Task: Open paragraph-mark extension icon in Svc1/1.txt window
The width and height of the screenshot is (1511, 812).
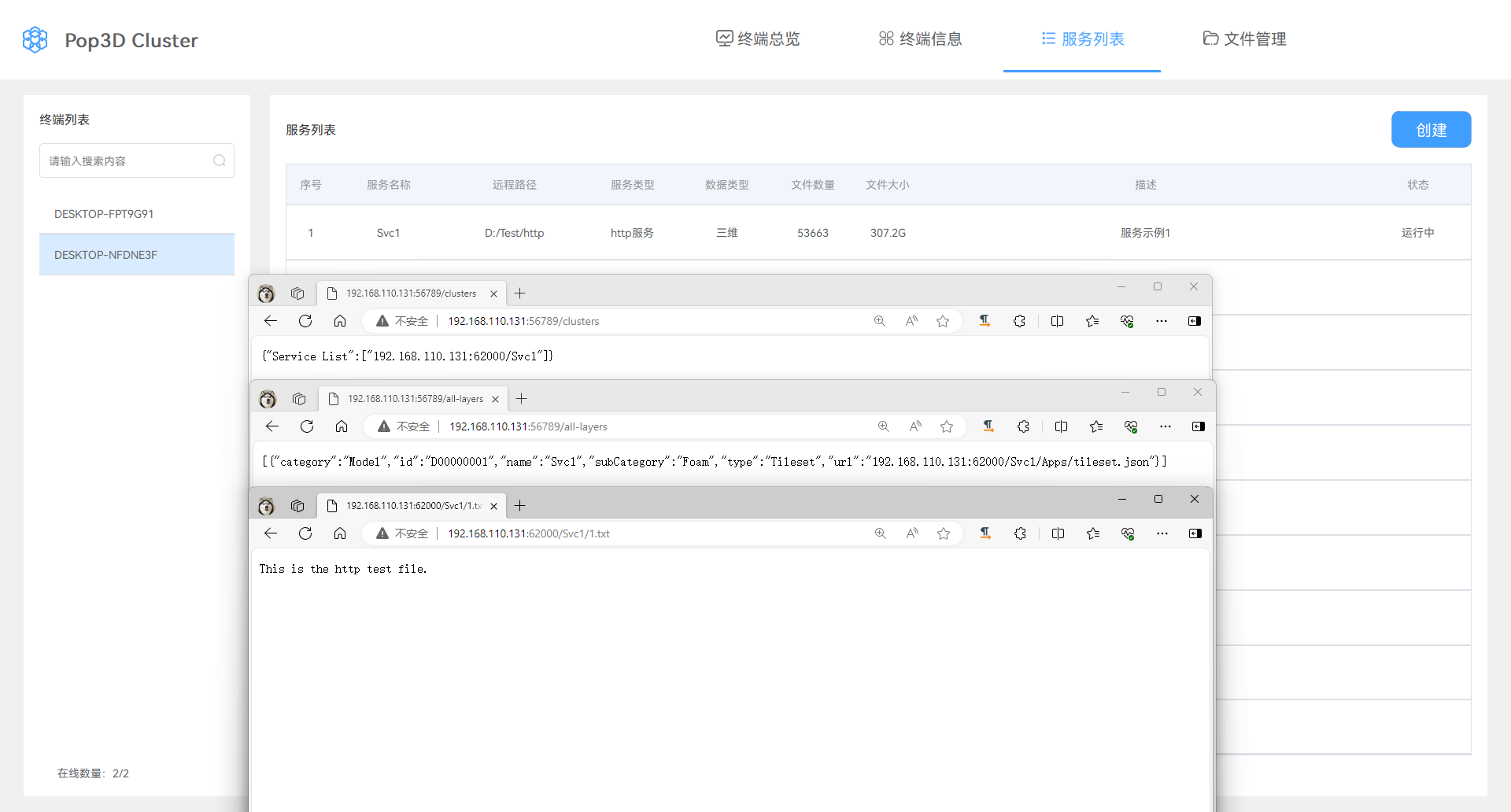Action: pos(985,533)
